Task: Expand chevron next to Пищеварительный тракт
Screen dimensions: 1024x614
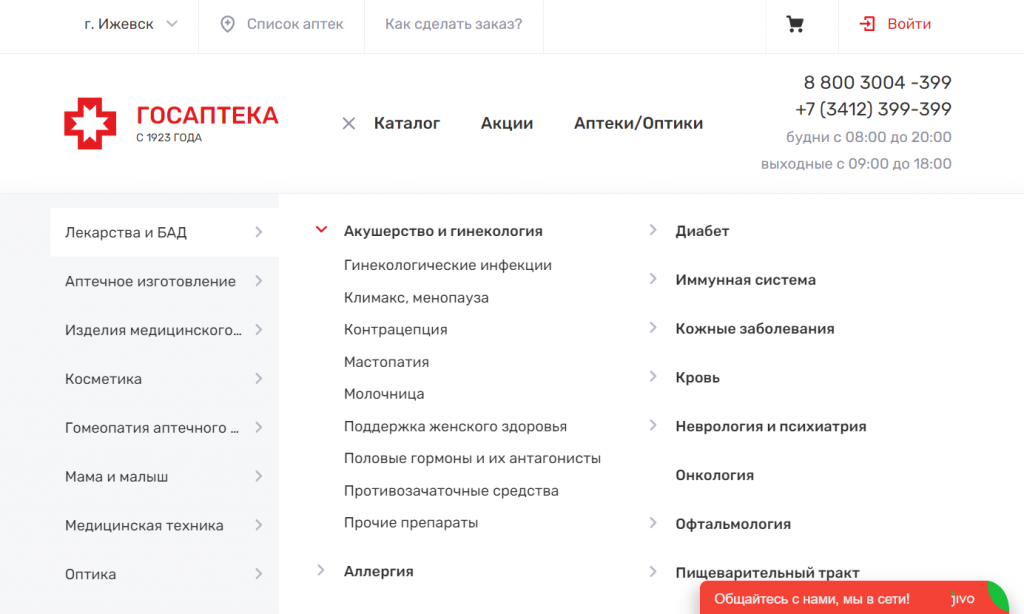Action: [652, 572]
